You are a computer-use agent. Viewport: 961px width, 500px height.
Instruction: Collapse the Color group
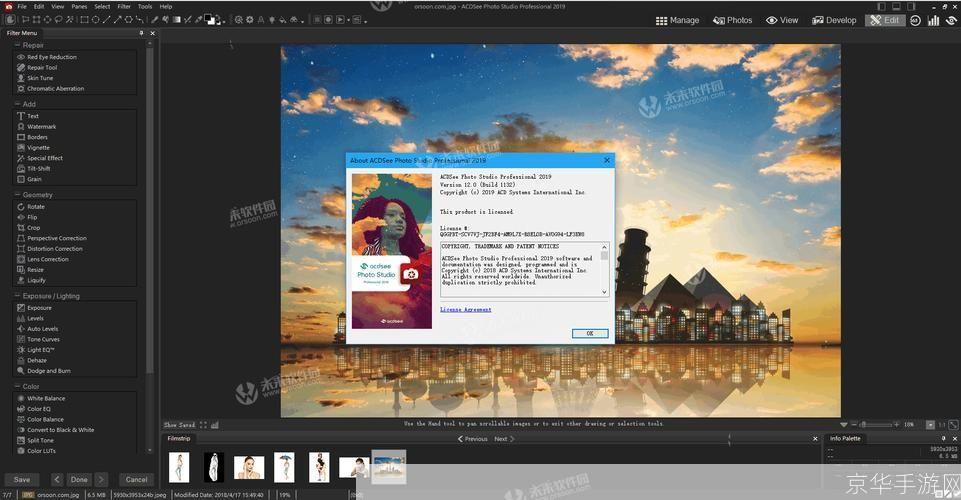(x=17, y=387)
